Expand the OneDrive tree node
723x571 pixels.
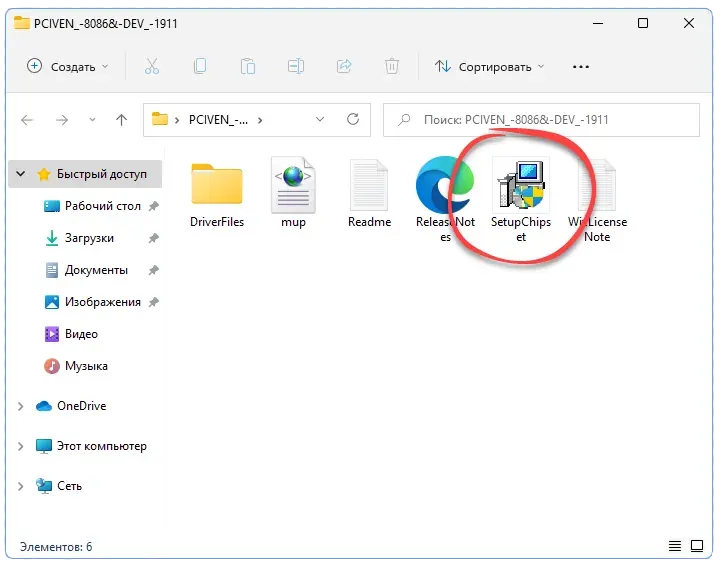20,406
